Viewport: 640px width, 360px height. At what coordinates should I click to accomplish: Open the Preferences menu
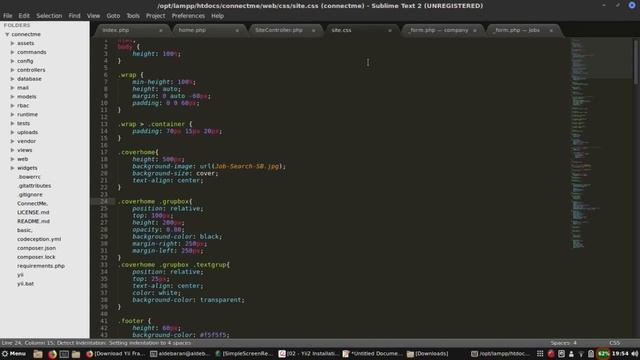click(188, 16)
